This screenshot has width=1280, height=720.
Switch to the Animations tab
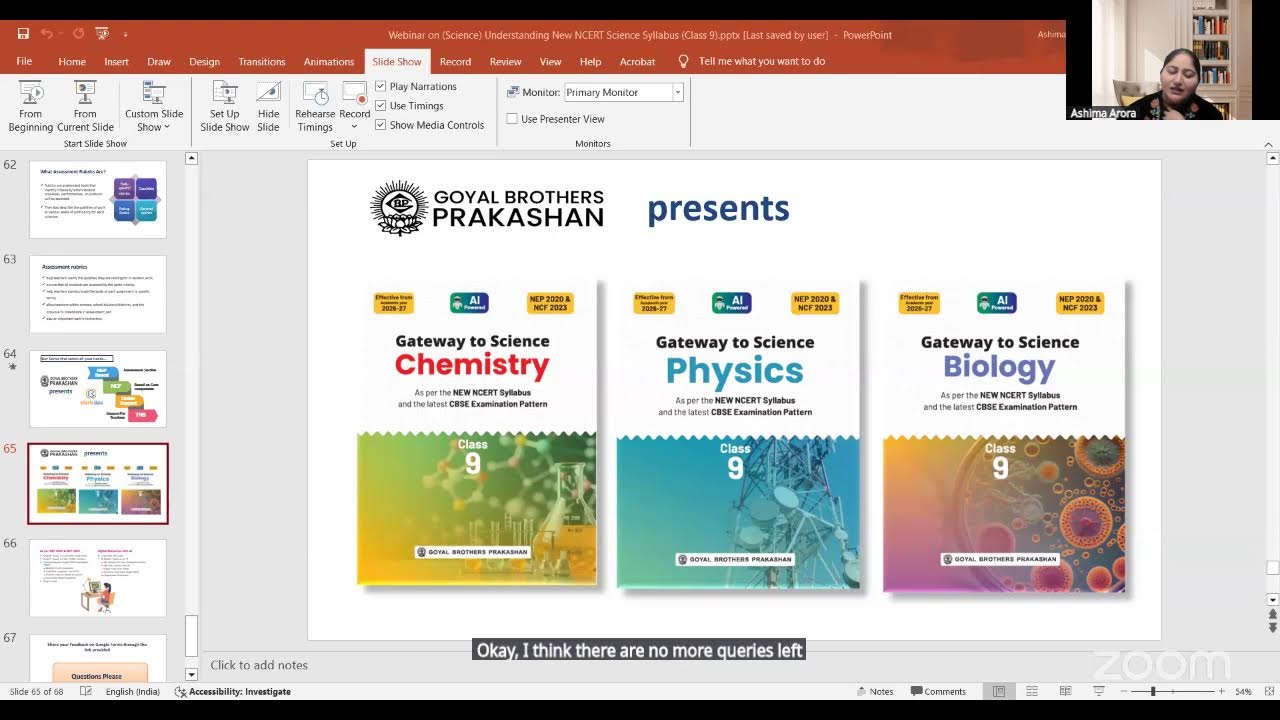point(329,61)
